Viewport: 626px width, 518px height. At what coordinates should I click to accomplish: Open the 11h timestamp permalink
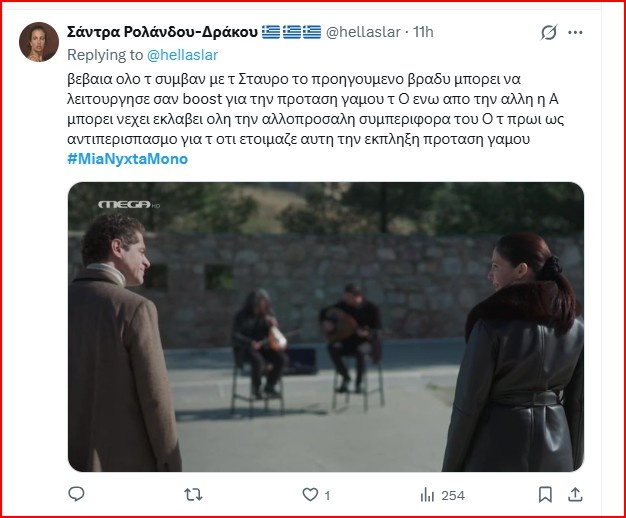pos(423,32)
